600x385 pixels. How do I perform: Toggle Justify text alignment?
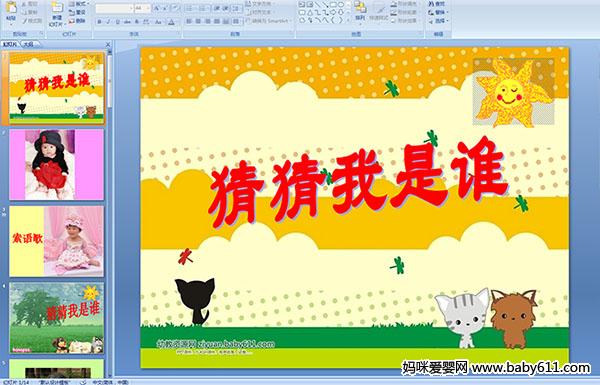(217, 21)
